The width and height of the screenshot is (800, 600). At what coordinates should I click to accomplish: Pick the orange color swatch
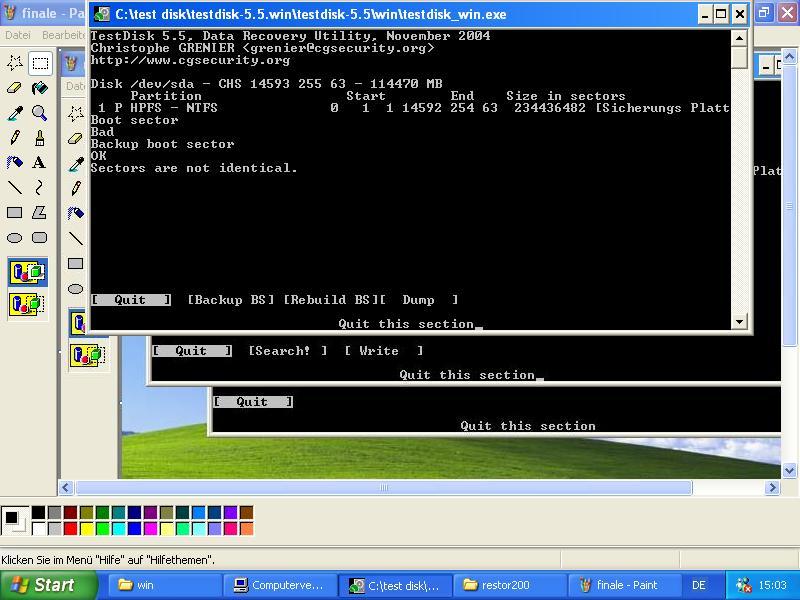pos(246,529)
